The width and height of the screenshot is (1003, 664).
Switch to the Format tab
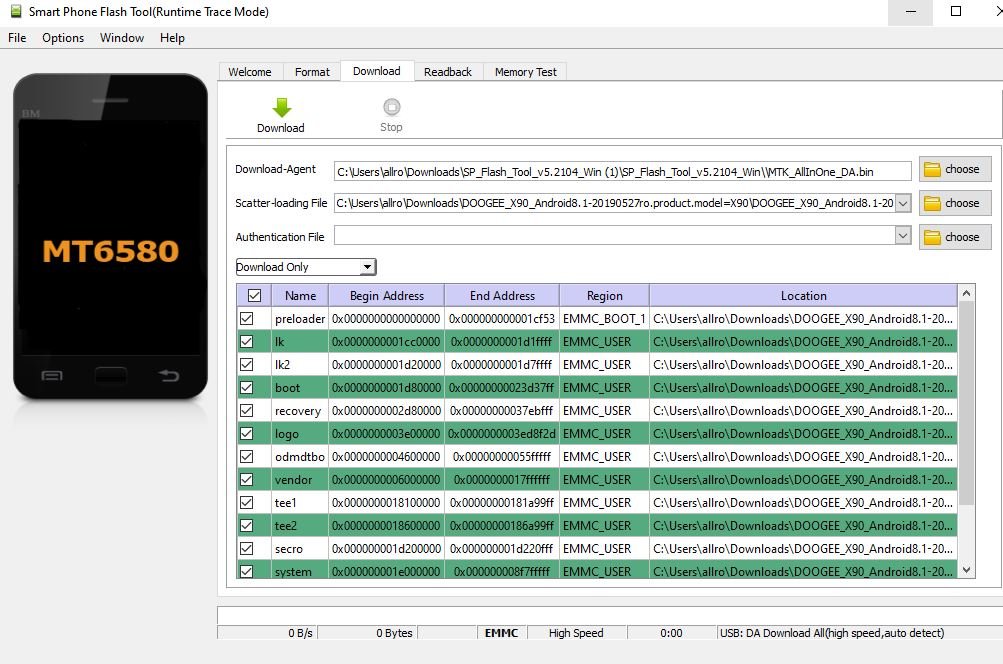312,72
